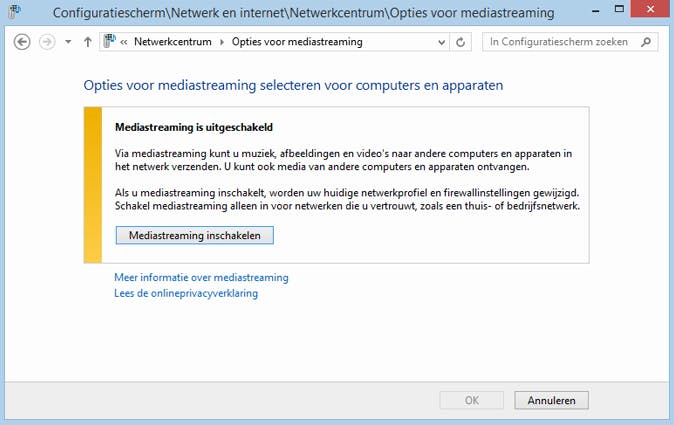Open the address bar history dropdown
Screen dimensions: 674x425
coord(441,43)
